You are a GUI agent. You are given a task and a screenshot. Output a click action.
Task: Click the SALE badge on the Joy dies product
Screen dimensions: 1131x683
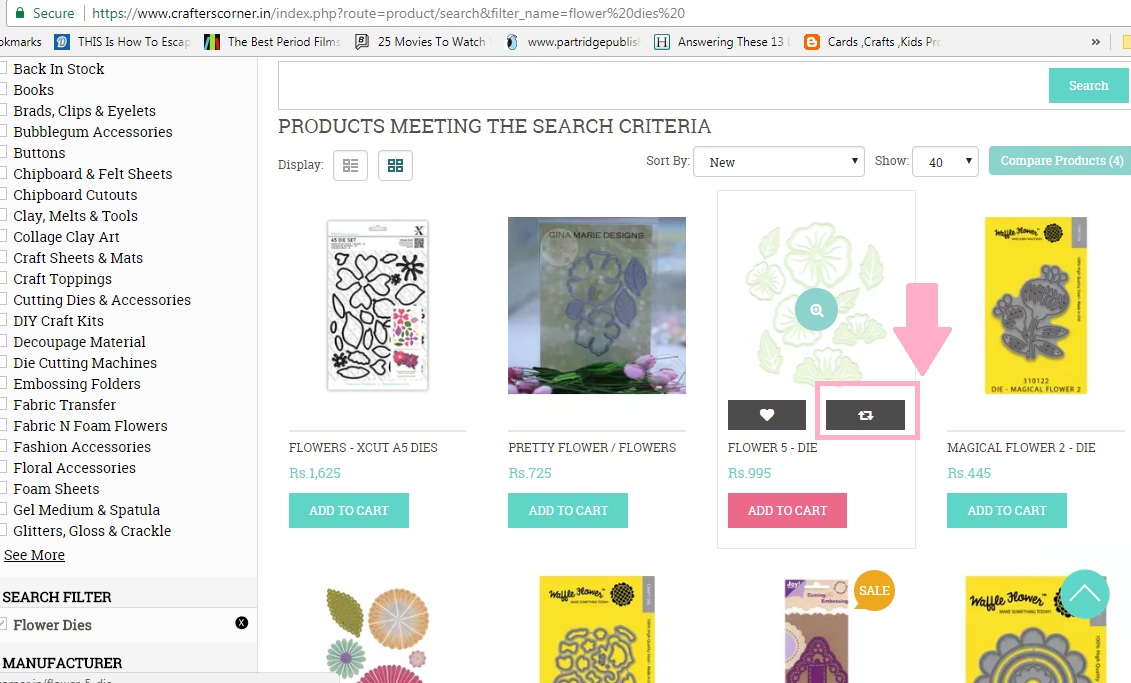tap(873, 591)
